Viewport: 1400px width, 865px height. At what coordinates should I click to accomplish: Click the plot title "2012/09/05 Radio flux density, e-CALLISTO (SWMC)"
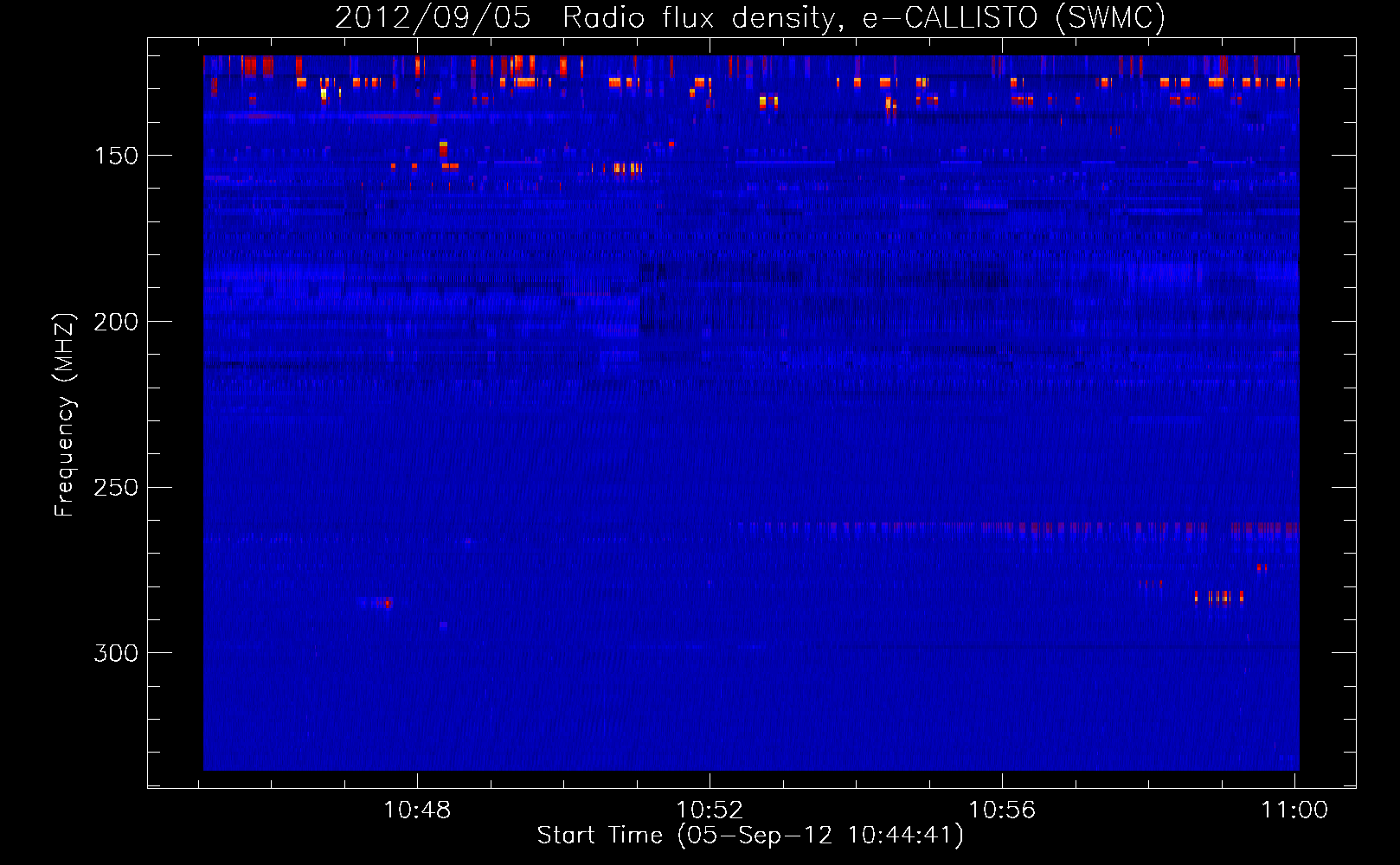click(x=750, y=17)
